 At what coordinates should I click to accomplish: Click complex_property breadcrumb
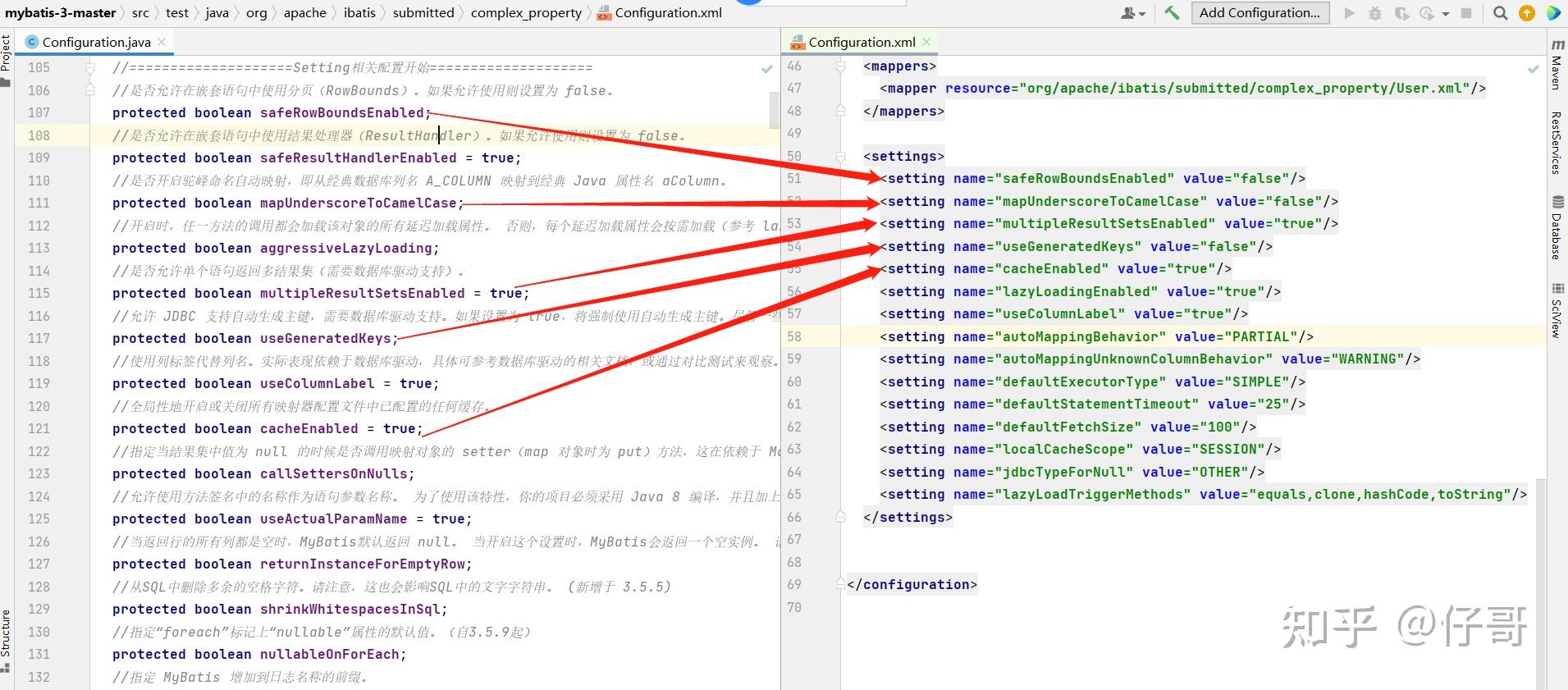pos(526,12)
